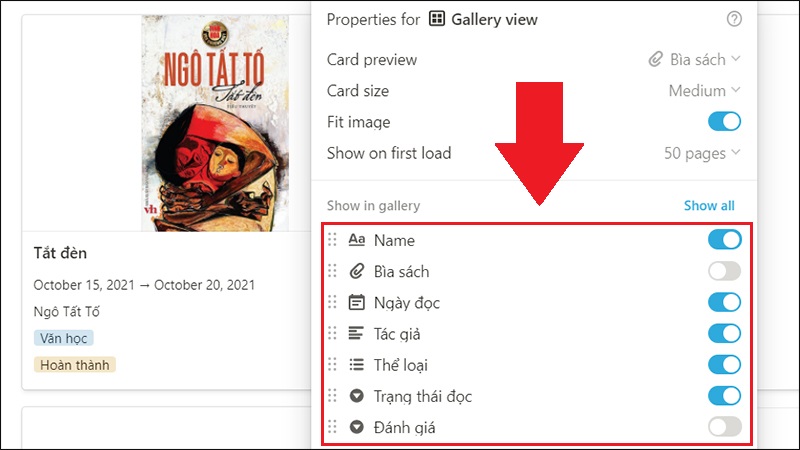Click the Show all link
The height and width of the screenshot is (450, 800).
[x=709, y=206]
